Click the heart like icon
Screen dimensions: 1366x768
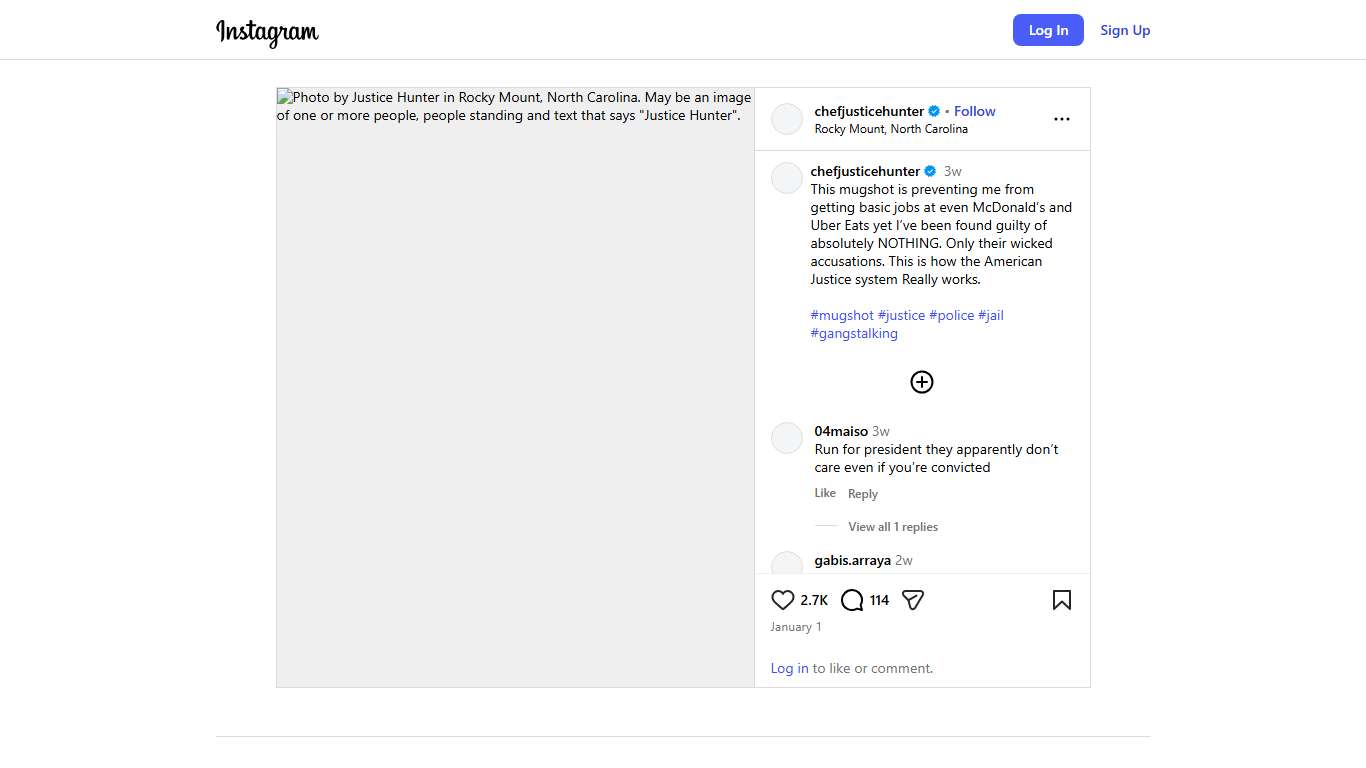(x=783, y=600)
